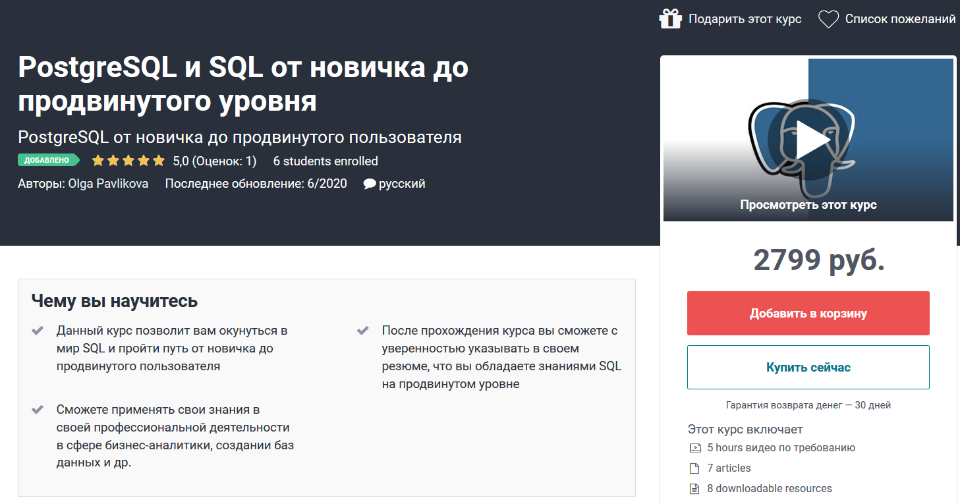Click the first learning outcome checkmark

coord(38,330)
